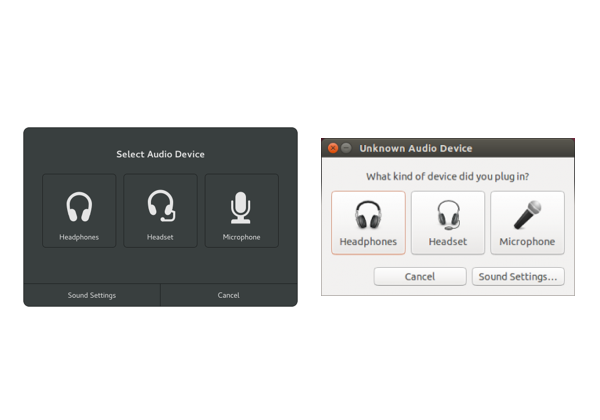Click the "Headset" text in the light dialog
The image size is (600, 420).
447,242
